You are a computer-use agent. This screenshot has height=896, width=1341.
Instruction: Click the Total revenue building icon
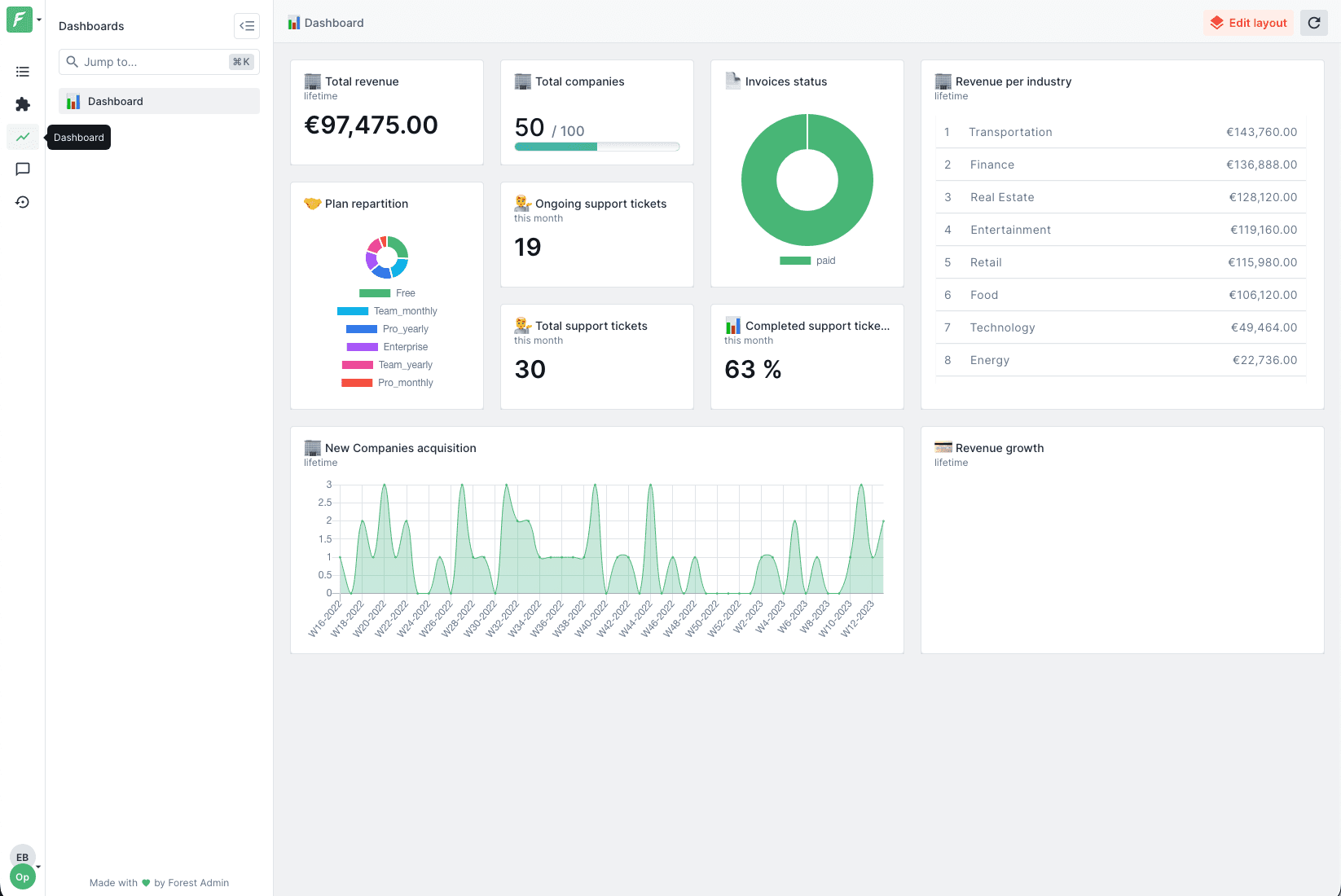(x=313, y=81)
